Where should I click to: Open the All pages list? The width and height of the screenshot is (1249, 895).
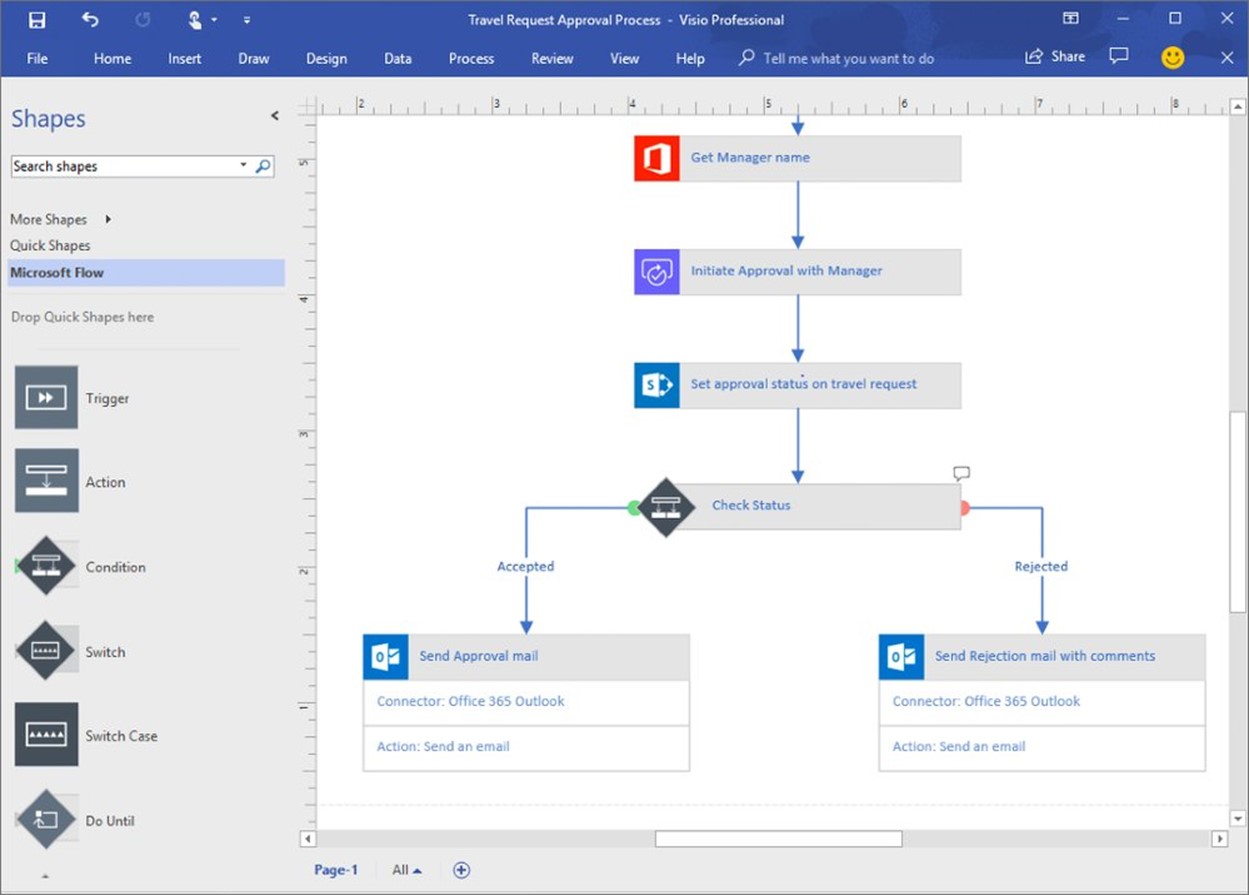(406, 870)
